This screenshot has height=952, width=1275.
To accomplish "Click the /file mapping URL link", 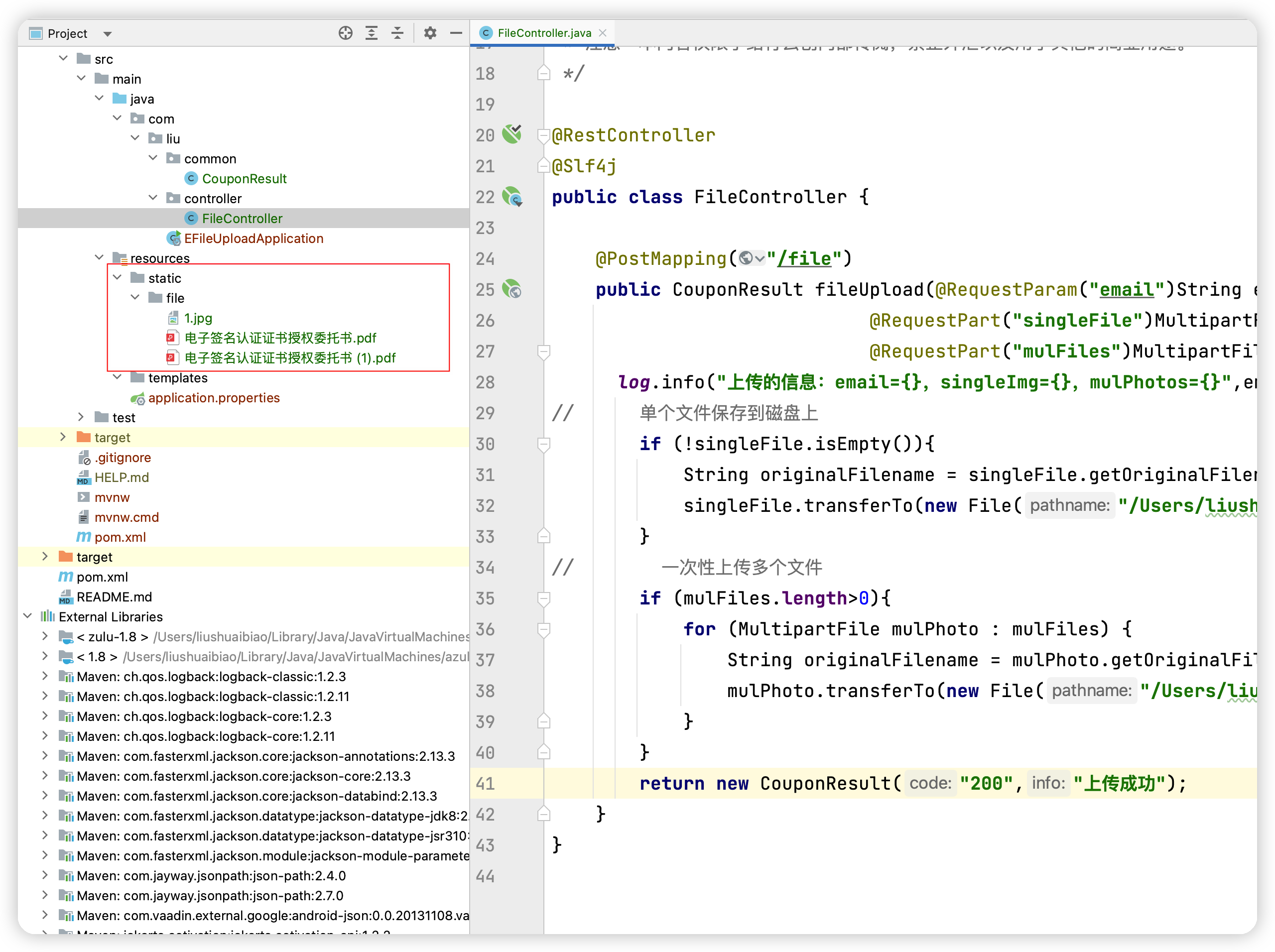I will (x=804, y=259).
